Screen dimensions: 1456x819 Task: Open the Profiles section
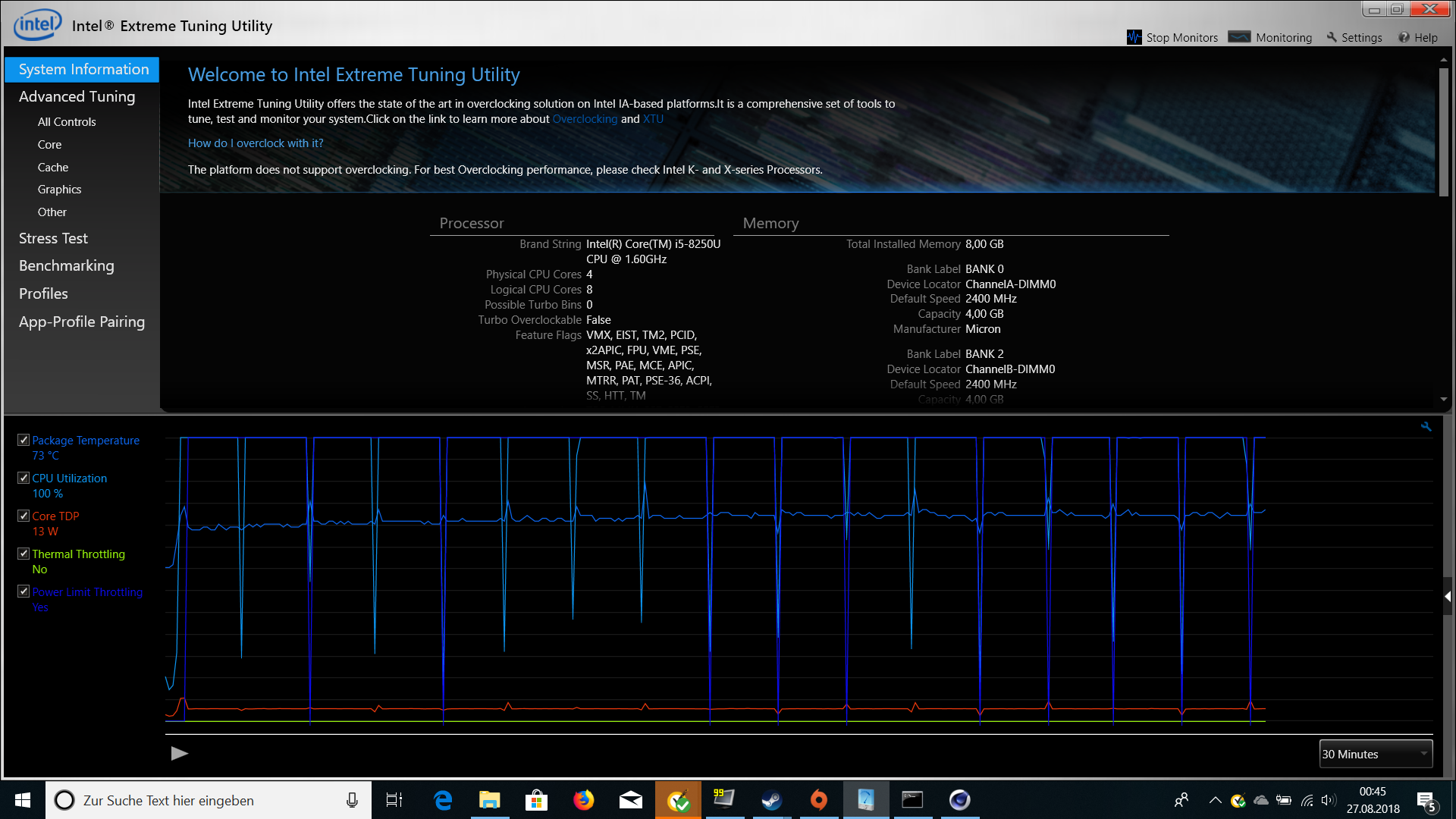(x=43, y=293)
